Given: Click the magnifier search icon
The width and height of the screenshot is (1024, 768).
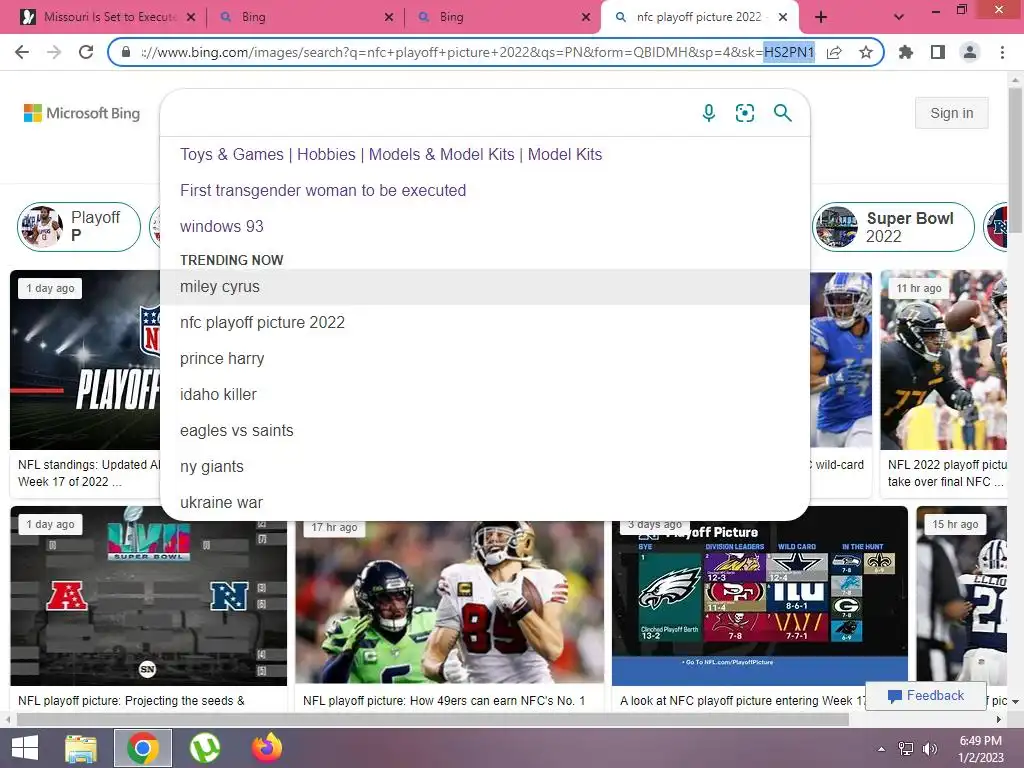Looking at the screenshot, I should 782,113.
